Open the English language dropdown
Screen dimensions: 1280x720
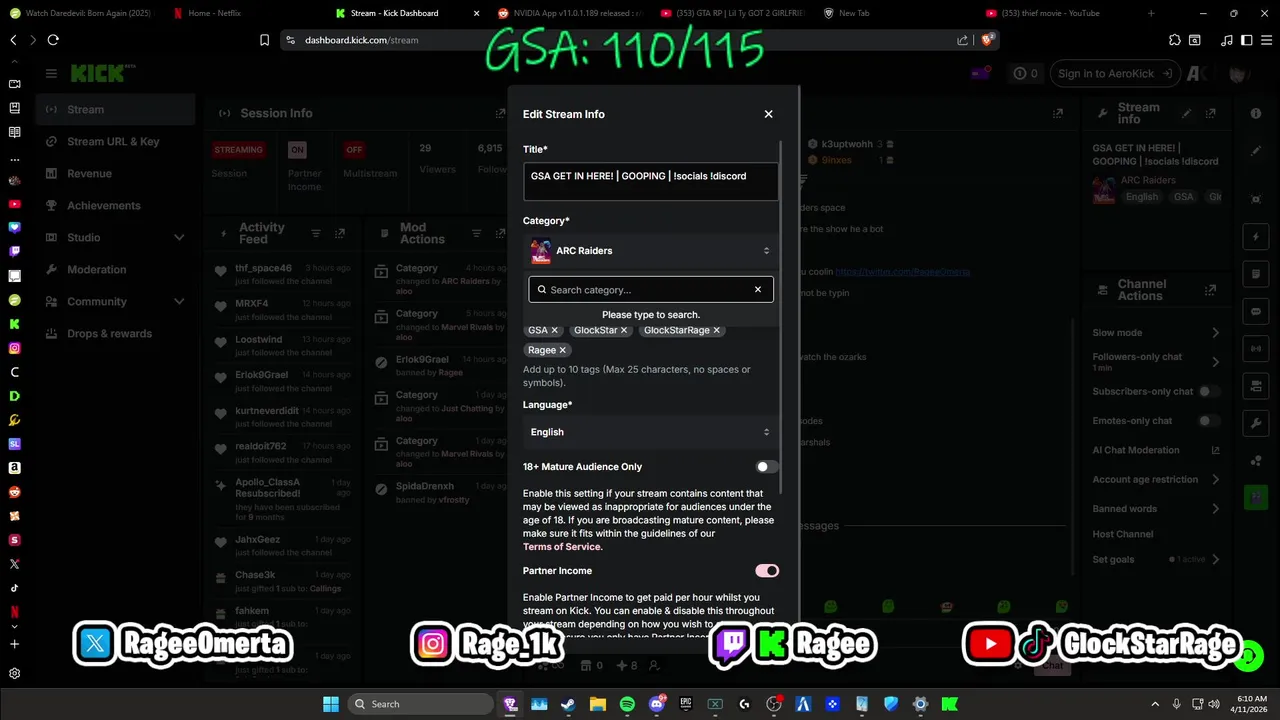tap(650, 432)
